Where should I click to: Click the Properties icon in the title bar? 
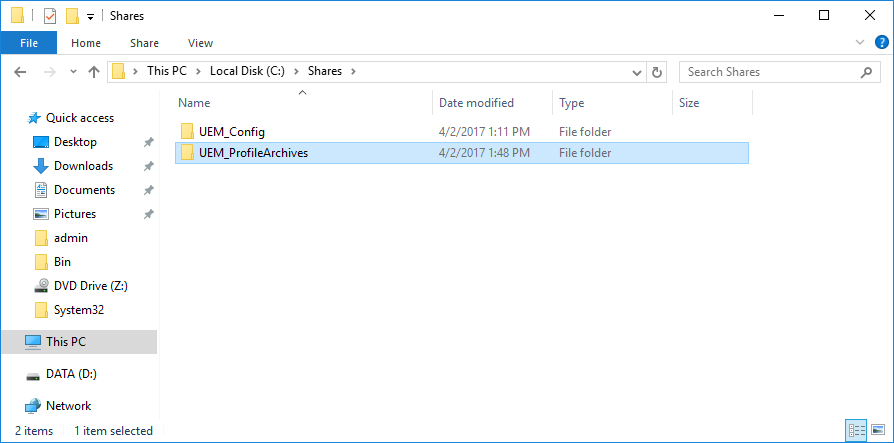[50, 16]
